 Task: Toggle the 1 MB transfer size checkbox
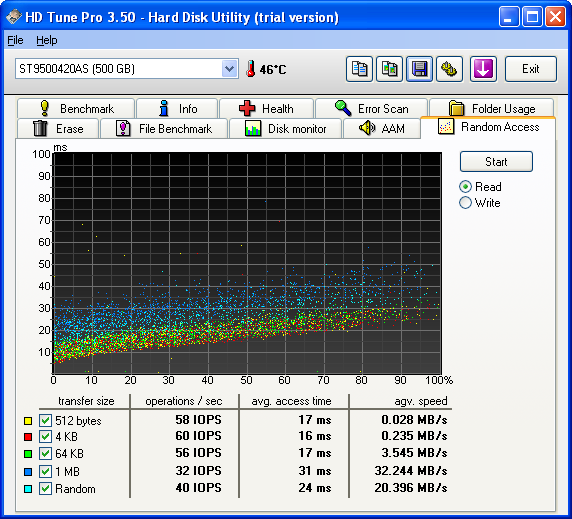[45, 471]
